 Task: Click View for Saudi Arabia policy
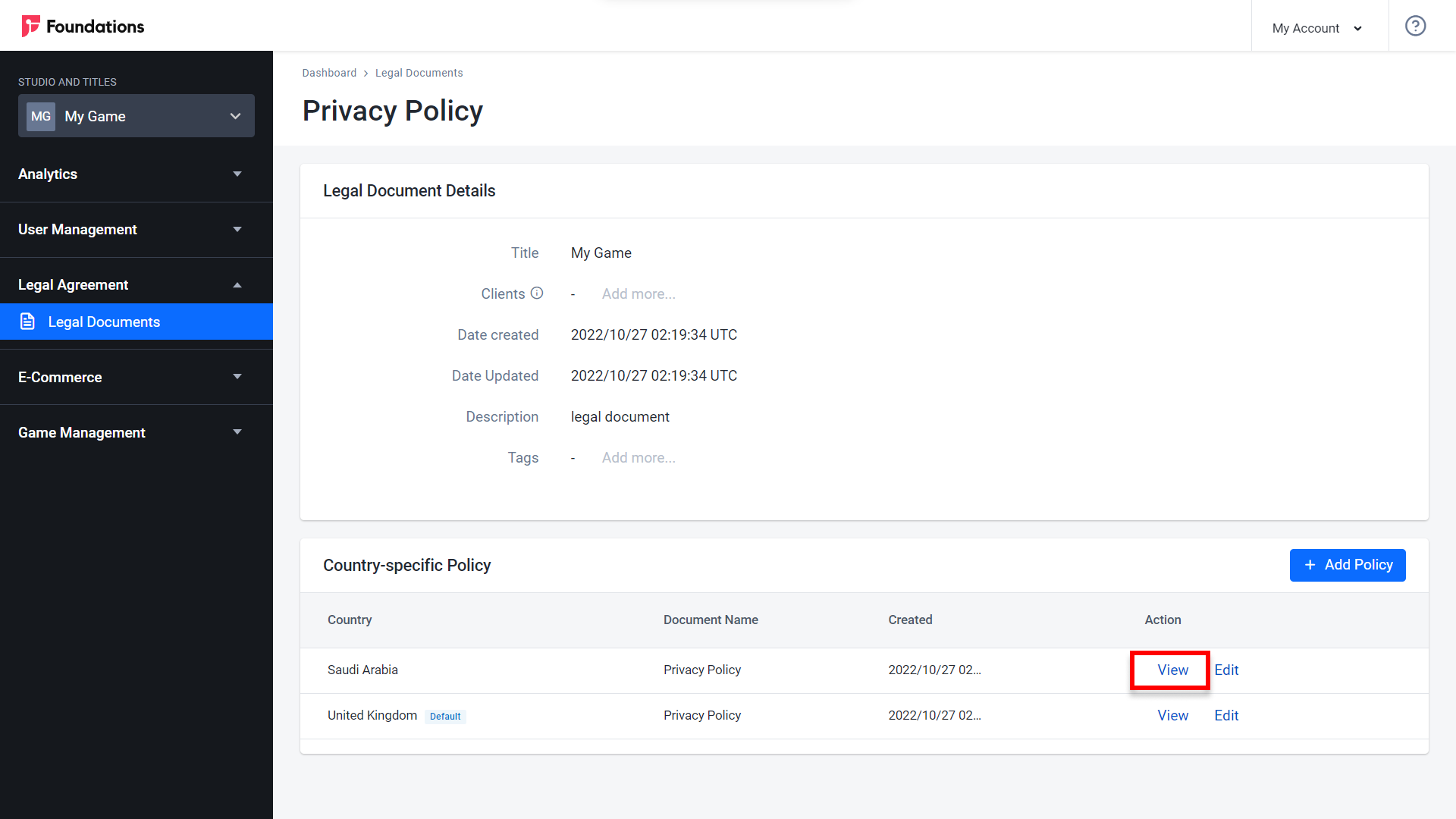click(1172, 669)
